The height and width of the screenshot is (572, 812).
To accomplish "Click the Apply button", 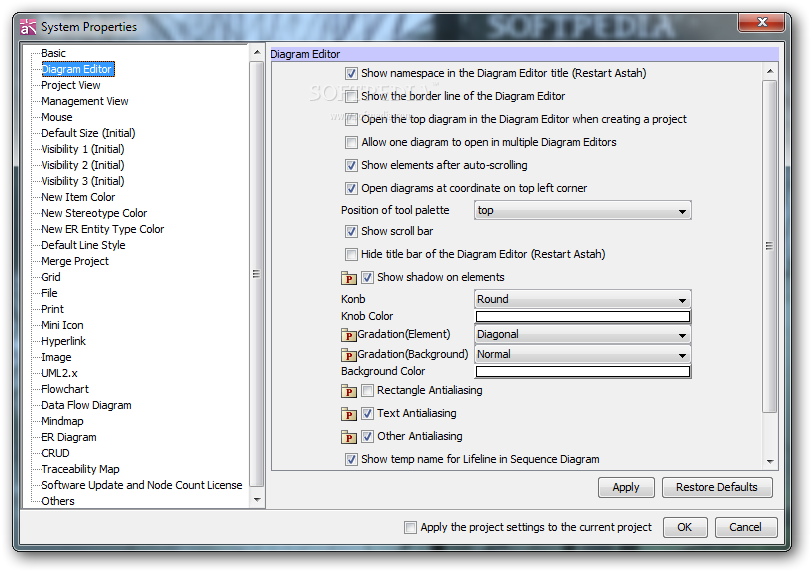I will (x=626, y=488).
